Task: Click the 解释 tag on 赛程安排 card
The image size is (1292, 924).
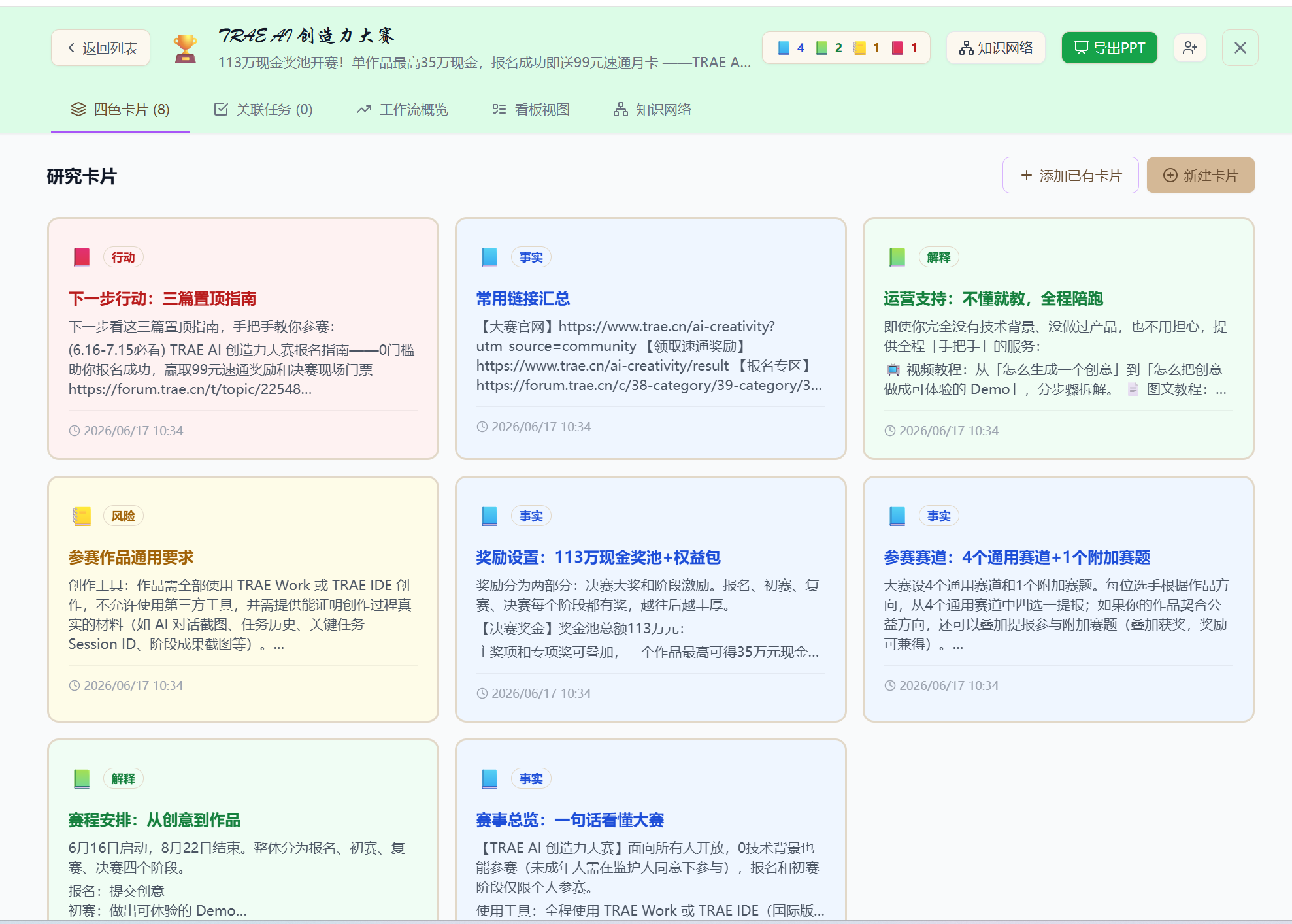Action: (x=123, y=779)
